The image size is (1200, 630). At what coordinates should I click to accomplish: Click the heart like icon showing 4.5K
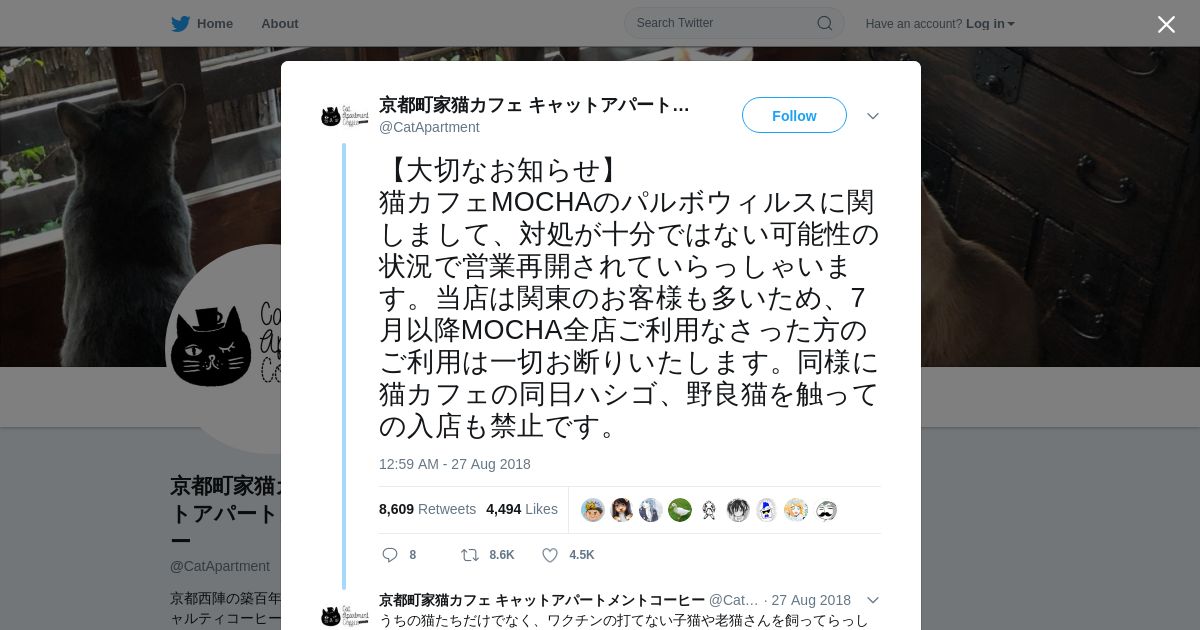pyautogui.click(x=549, y=554)
